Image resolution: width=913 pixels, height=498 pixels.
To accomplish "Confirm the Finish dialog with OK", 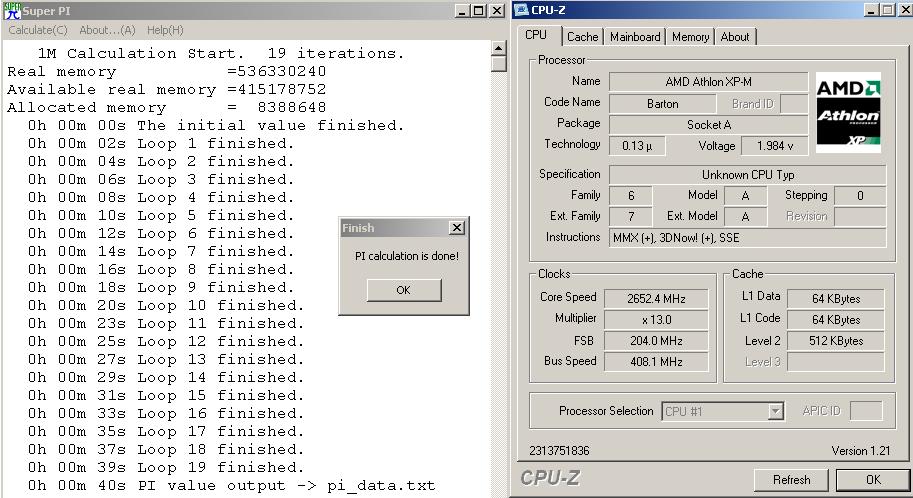I will pyautogui.click(x=404, y=290).
